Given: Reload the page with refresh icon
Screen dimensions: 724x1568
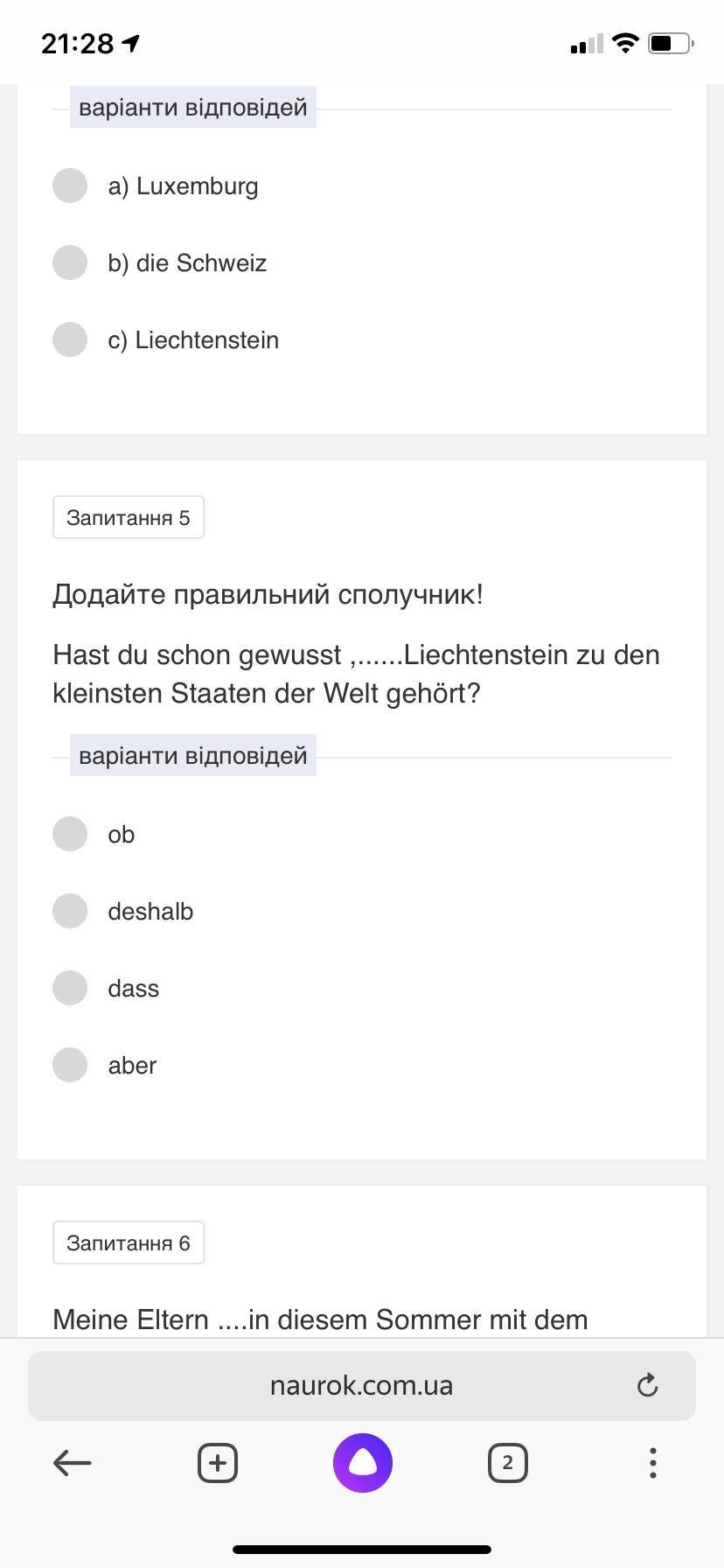Looking at the screenshot, I should (x=647, y=1385).
